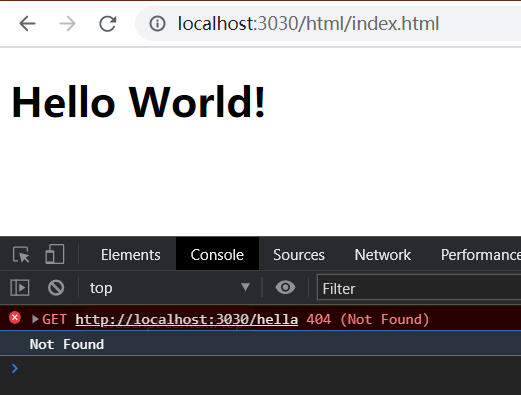Reload the page with the refresh icon
521x395 pixels.
[x=108, y=24]
